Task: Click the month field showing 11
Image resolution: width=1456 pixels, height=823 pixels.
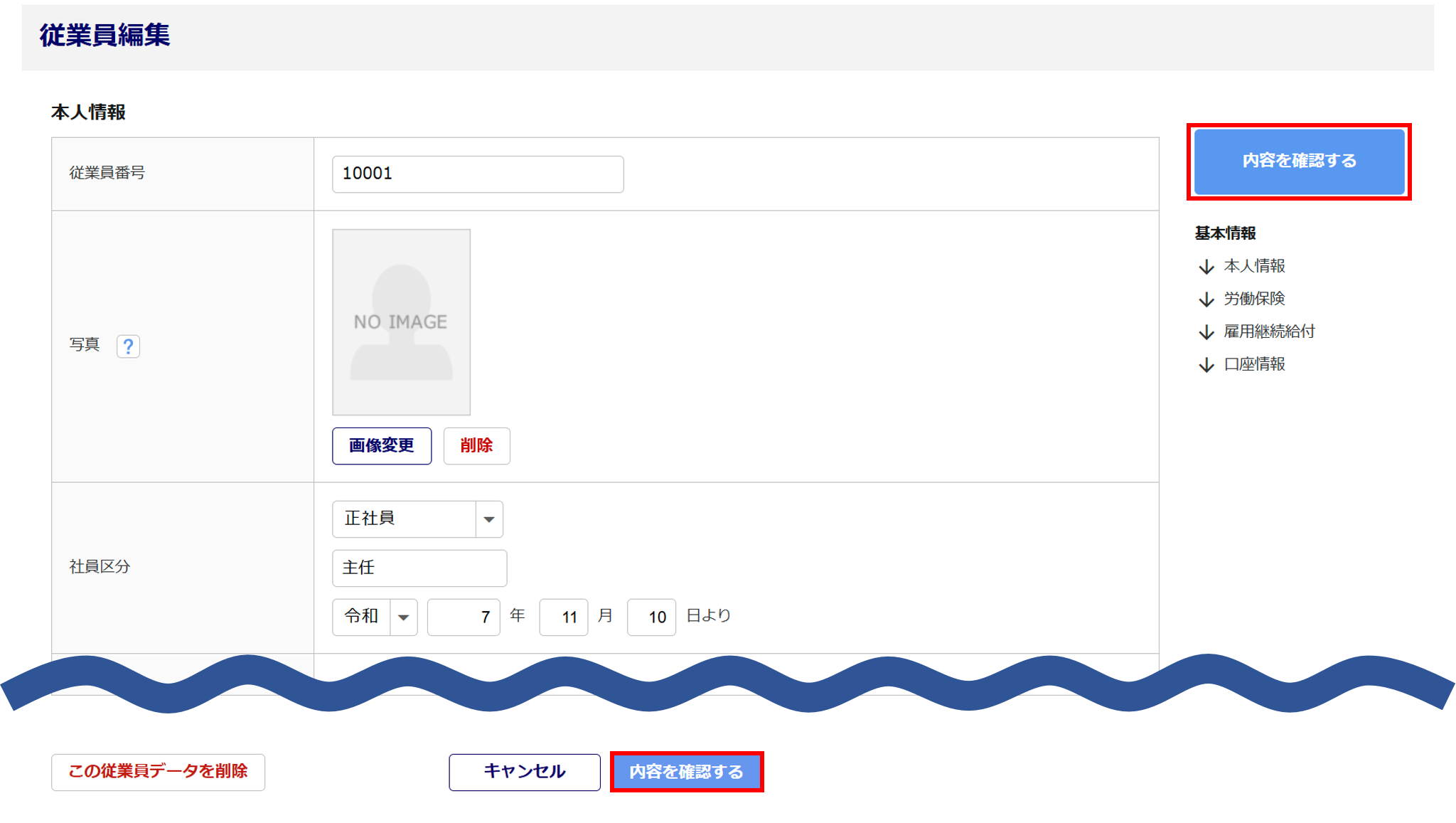Action: [x=563, y=617]
